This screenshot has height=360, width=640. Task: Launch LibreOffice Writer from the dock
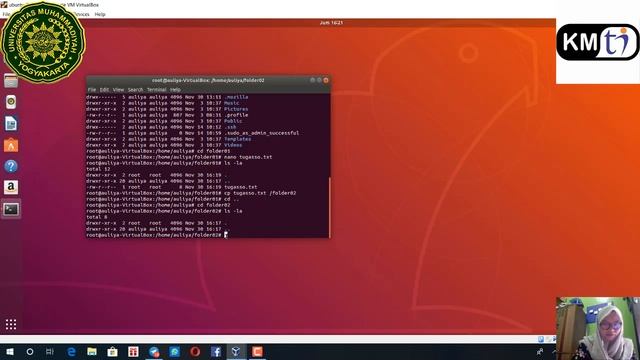[x=11, y=124]
